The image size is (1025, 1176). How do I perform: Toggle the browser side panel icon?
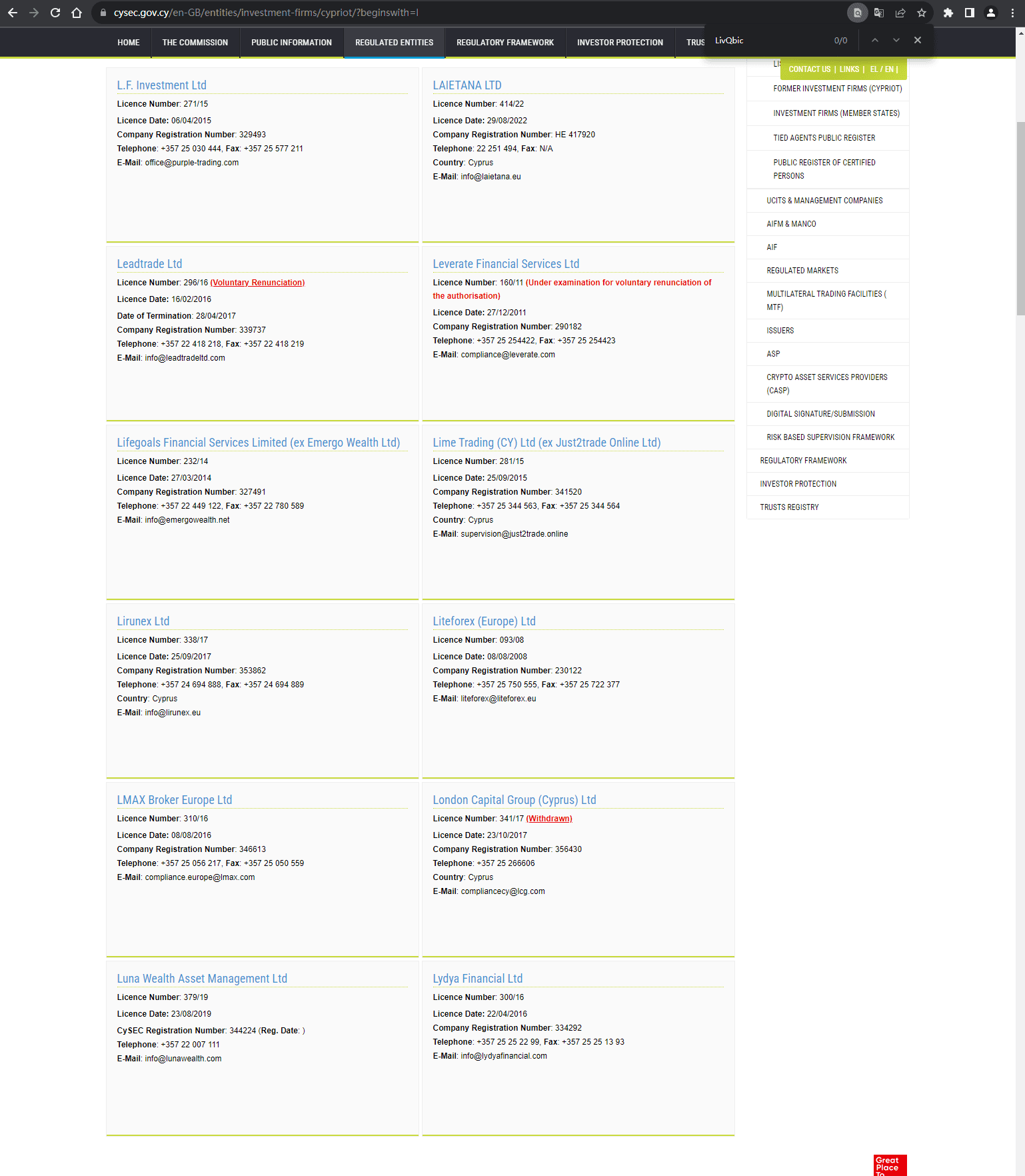pos(970,13)
